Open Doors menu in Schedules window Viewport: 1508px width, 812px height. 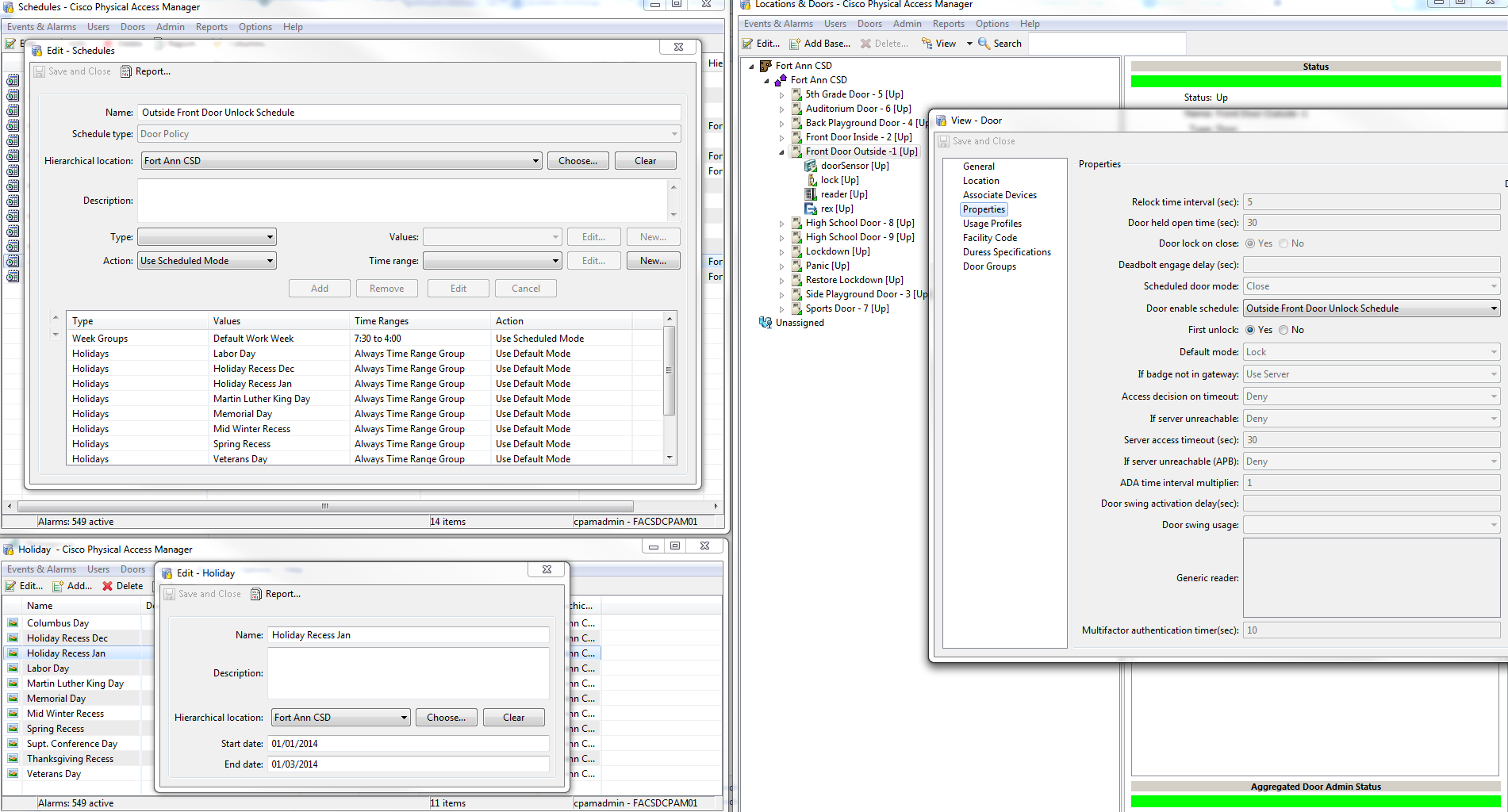(132, 27)
